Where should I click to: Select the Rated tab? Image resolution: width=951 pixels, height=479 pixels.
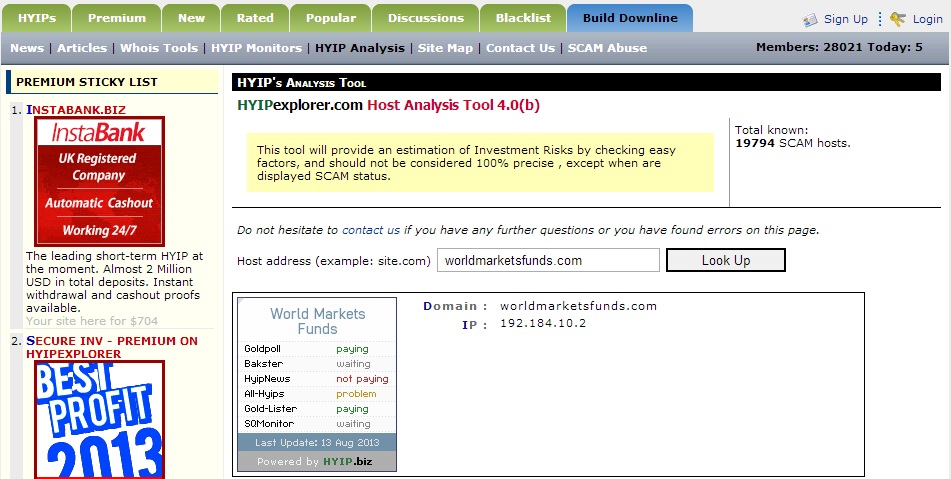coord(255,18)
